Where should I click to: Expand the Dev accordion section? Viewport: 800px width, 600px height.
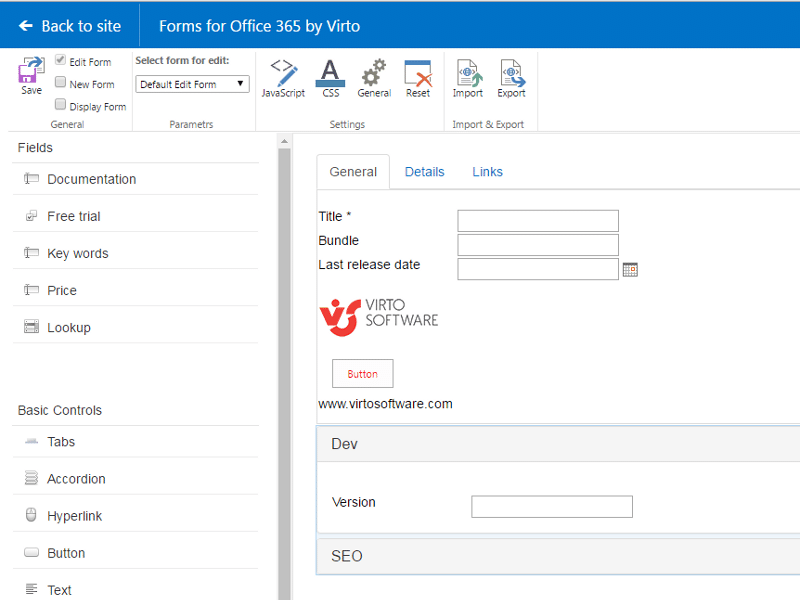tap(558, 444)
